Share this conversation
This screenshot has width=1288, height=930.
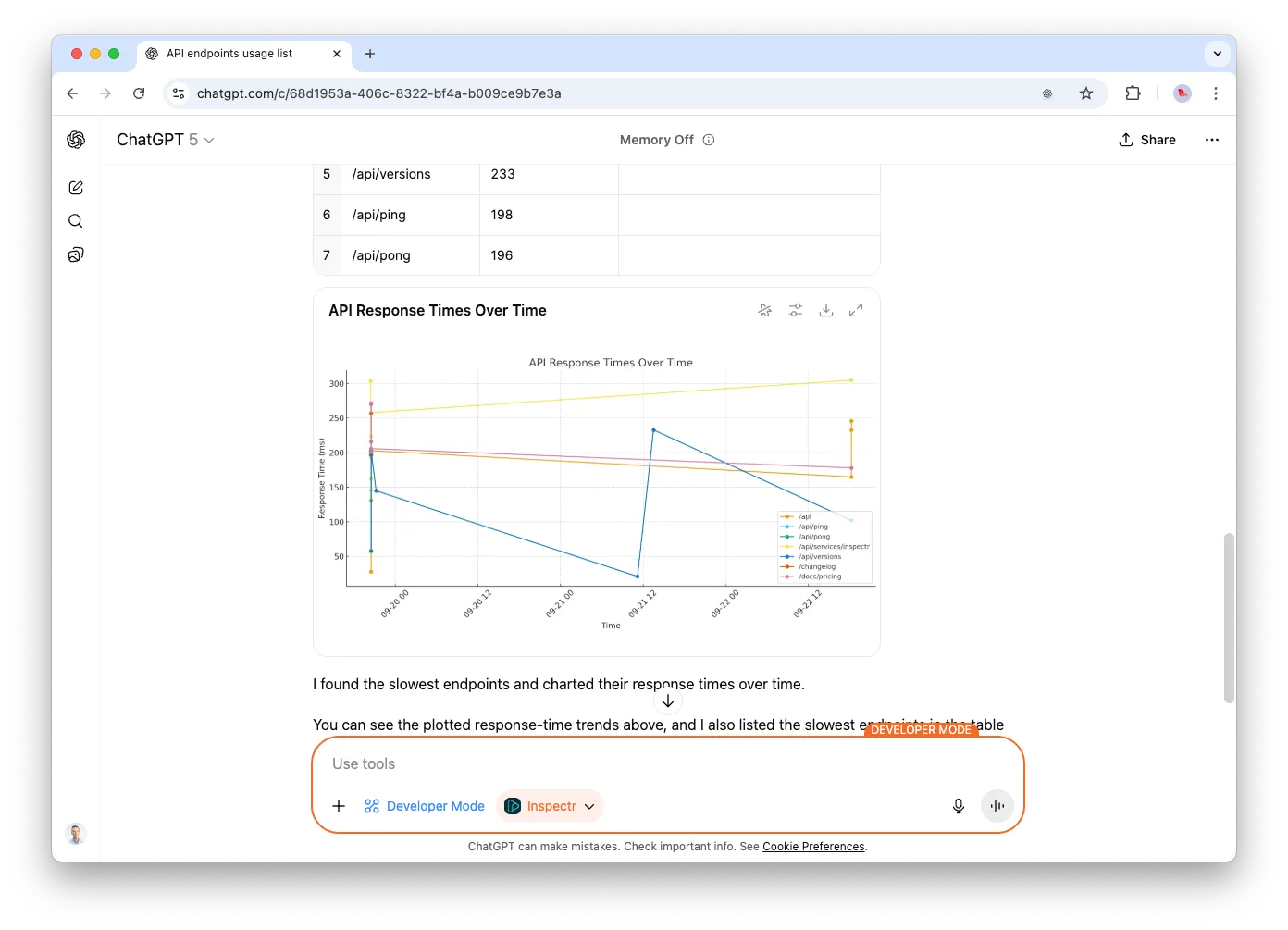click(x=1147, y=140)
